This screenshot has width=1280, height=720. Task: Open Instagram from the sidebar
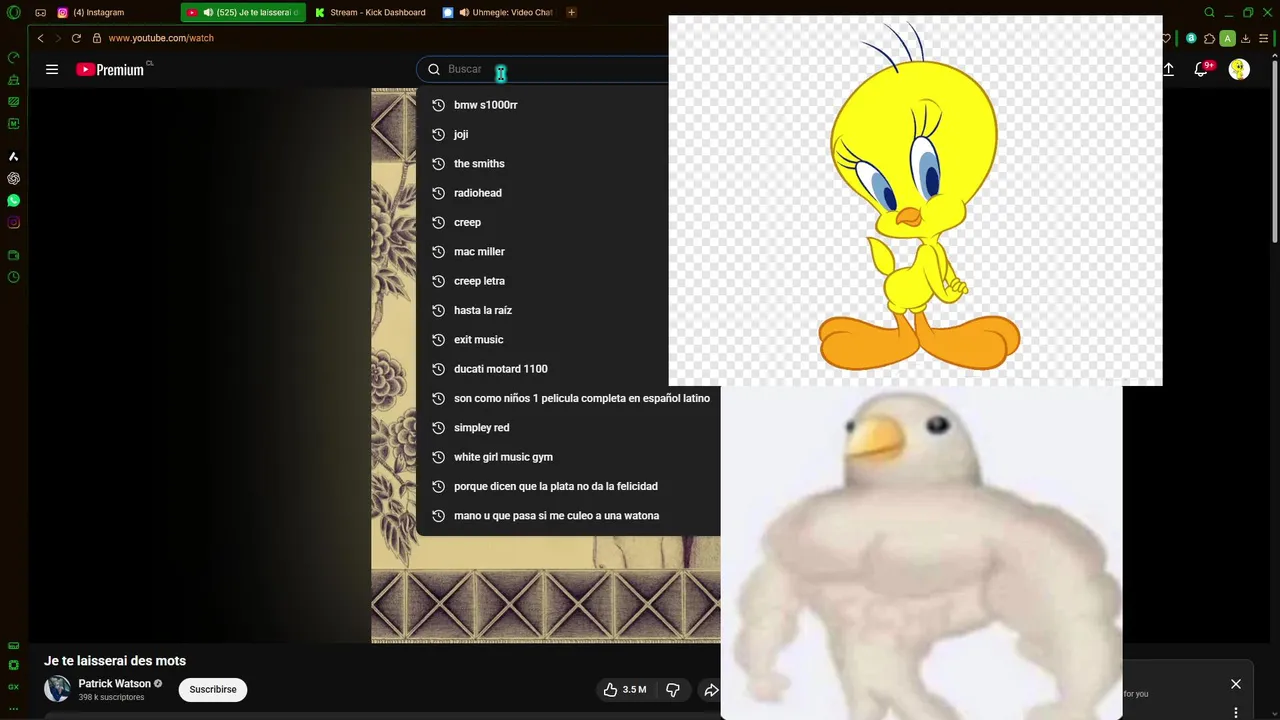(14, 223)
